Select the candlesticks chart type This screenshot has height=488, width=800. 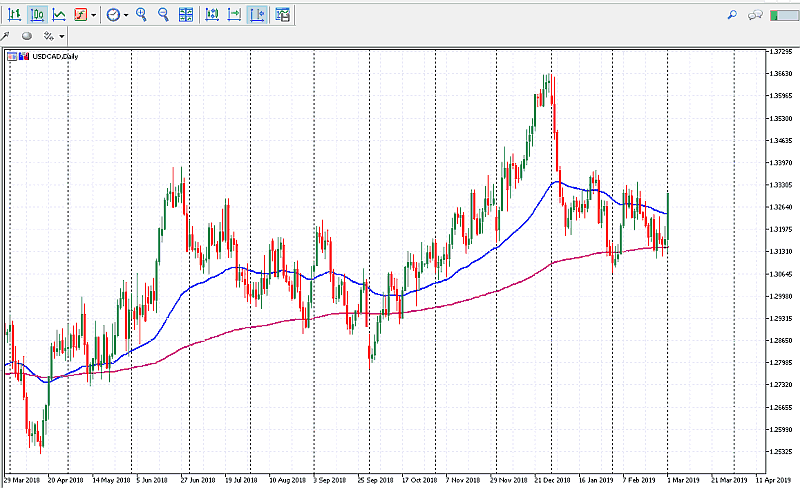37,15
